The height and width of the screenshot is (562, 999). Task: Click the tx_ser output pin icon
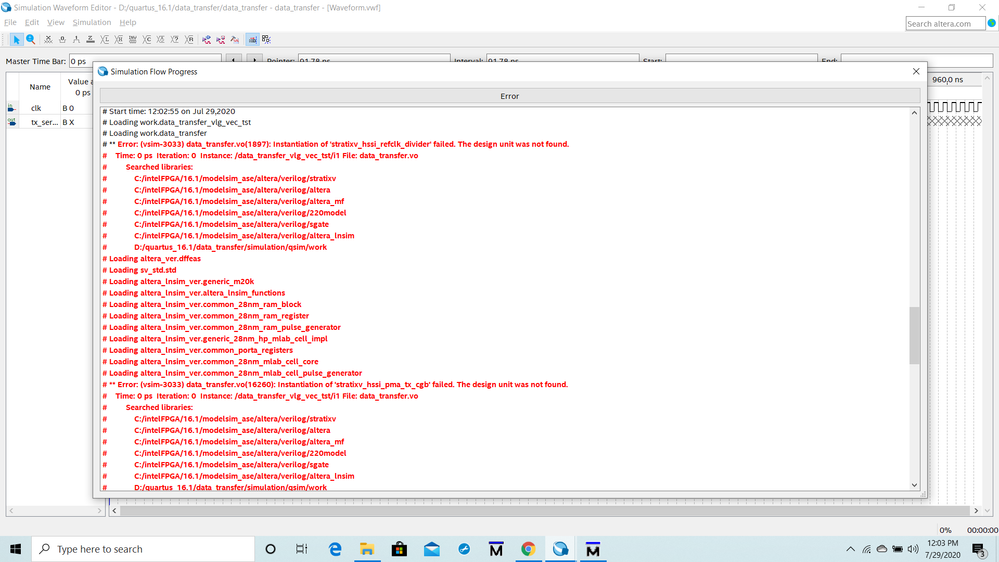point(11,122)
